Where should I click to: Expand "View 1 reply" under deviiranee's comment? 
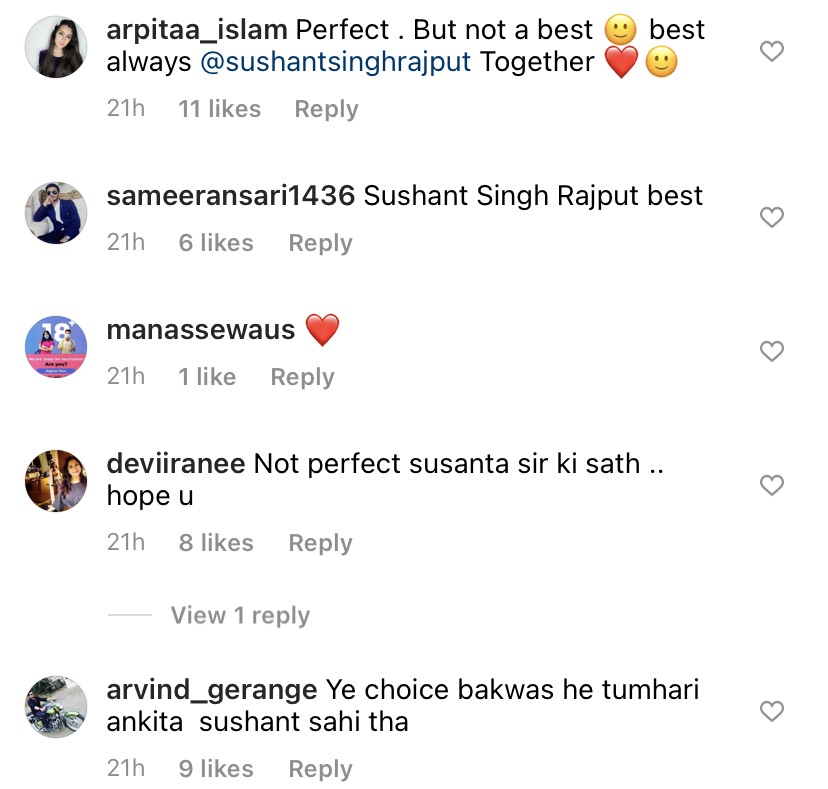(x=240, y=616)
